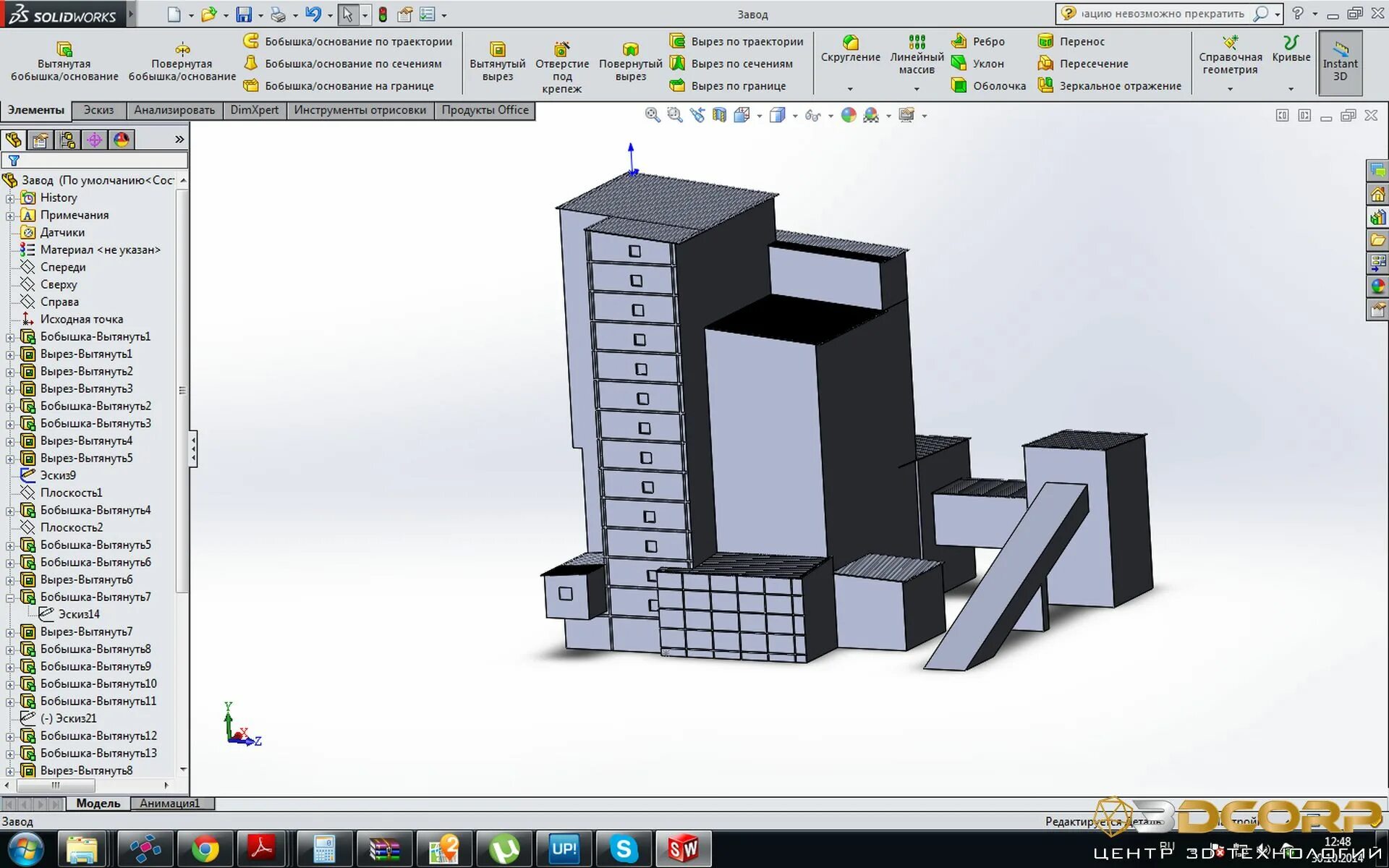Switch to the Эскиз tab
Screen dimensions: 1389x868
coord(98,110)
